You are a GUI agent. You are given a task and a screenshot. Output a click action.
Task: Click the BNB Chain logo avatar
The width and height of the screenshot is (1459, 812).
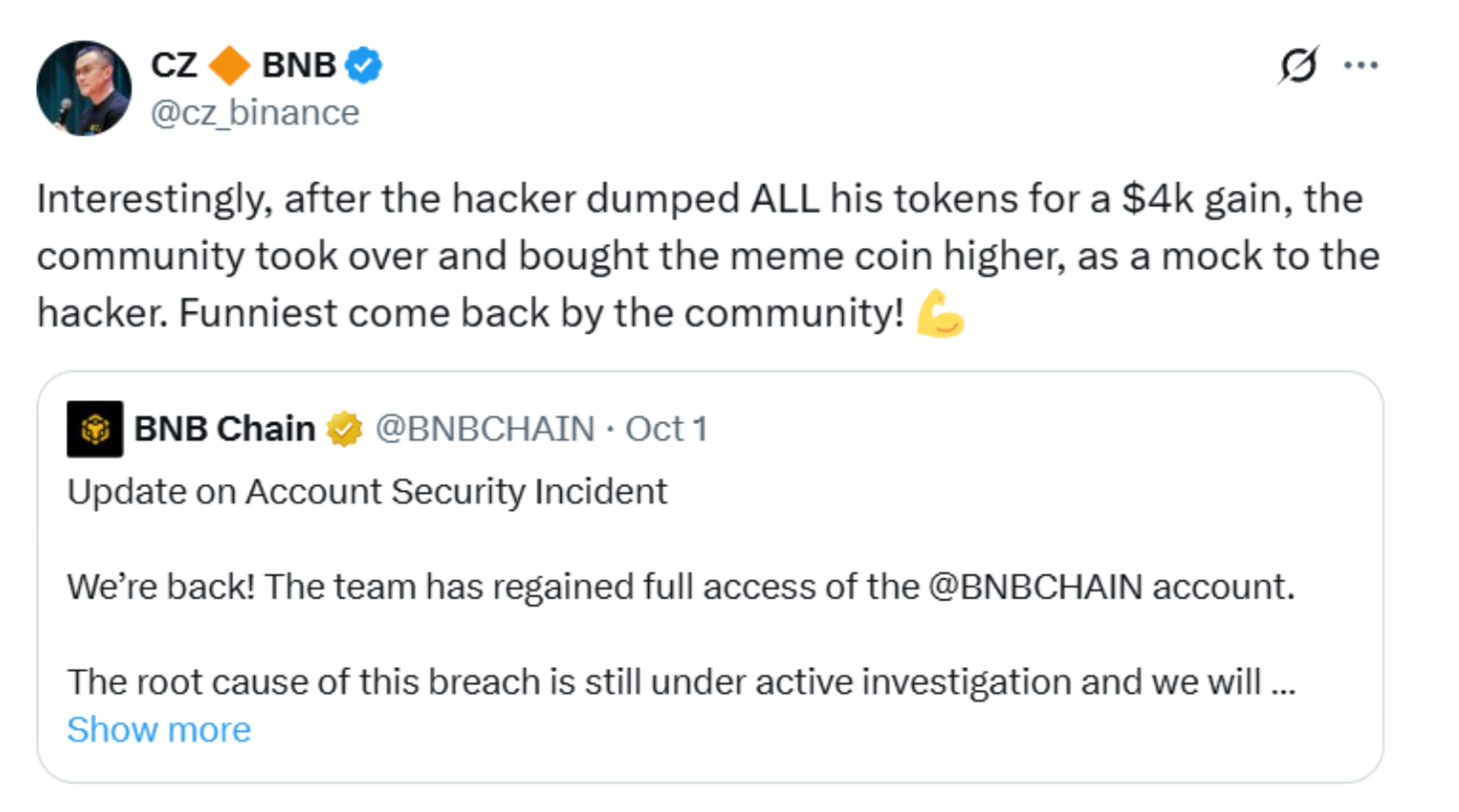(x=95, y=429)
